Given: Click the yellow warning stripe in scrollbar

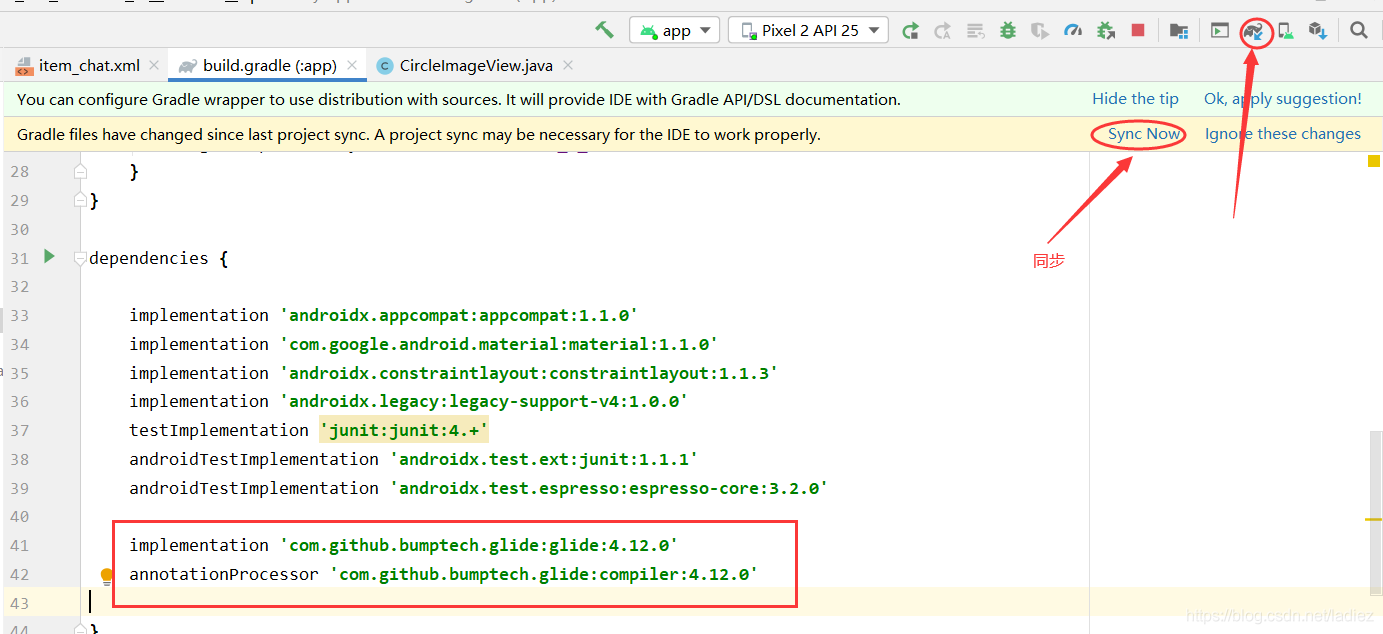Looking at the screenshot, I should [1373, 519].
